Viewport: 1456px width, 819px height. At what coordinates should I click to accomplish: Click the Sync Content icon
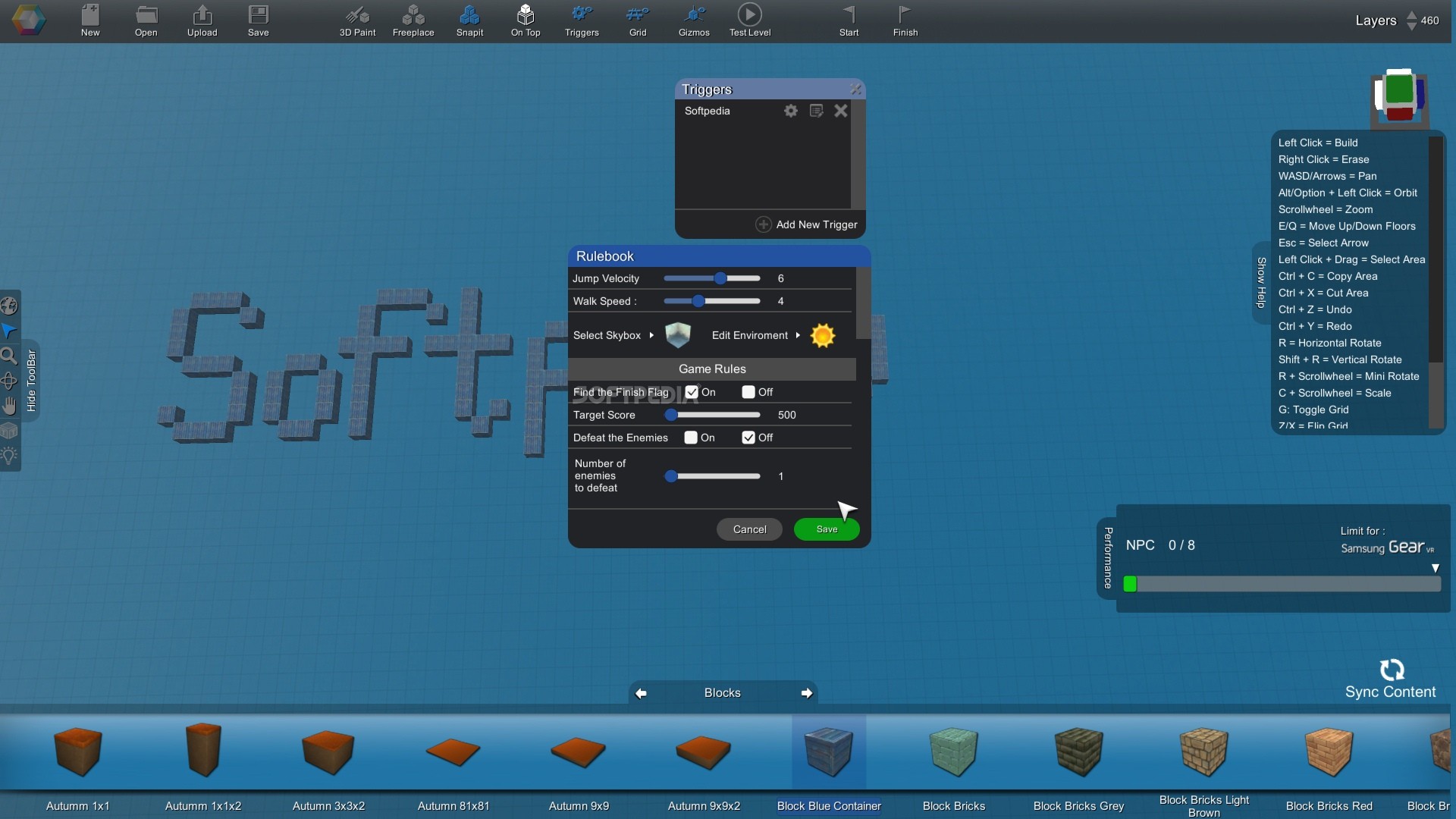click(1391, 670)
